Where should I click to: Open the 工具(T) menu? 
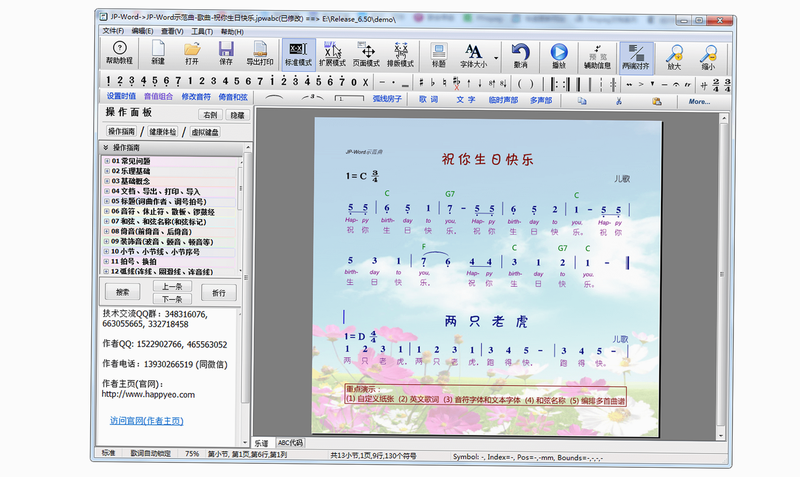(202, 31)
